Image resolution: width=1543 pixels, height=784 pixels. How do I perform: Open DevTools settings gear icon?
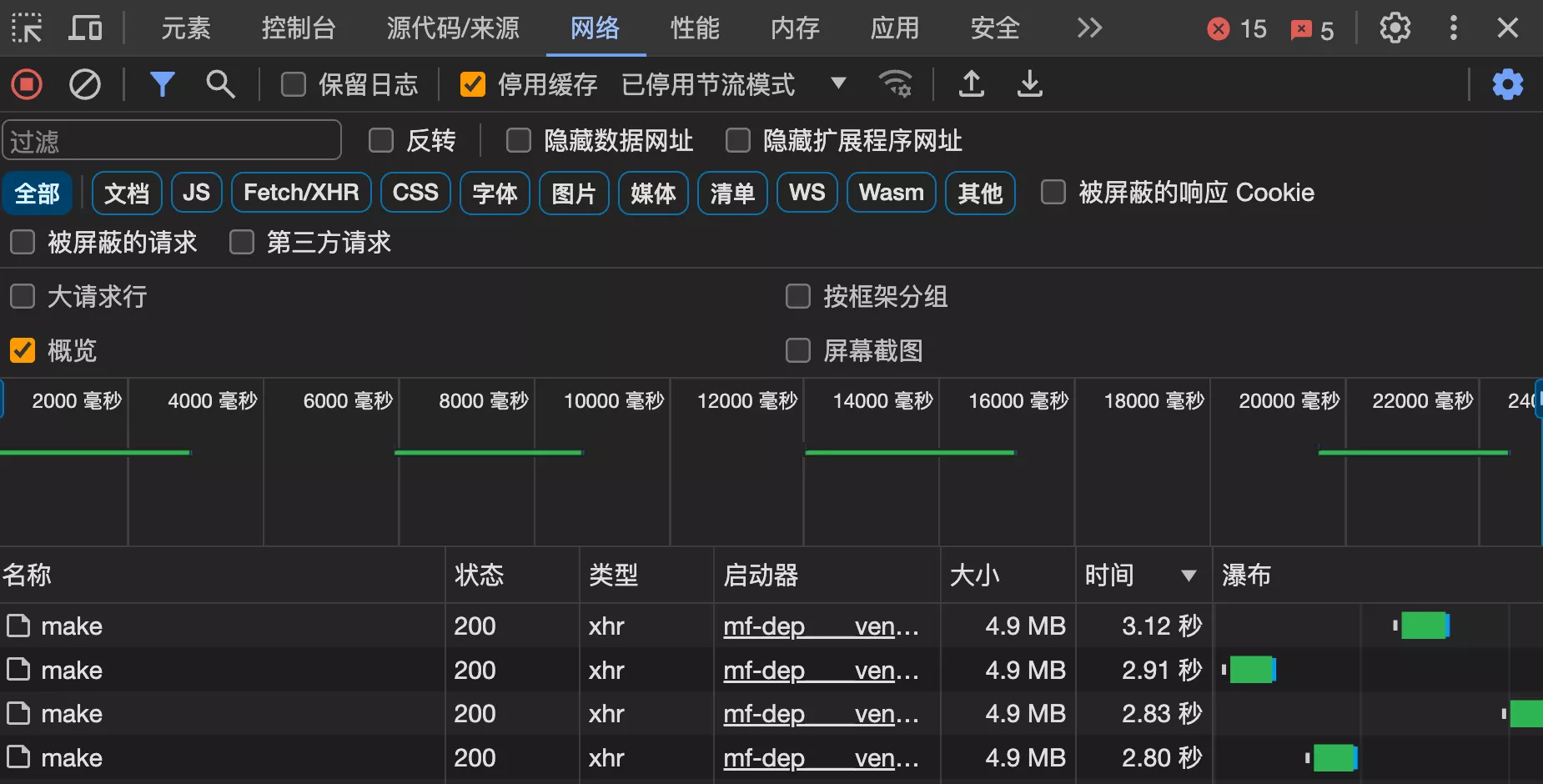click(1395, 28)
